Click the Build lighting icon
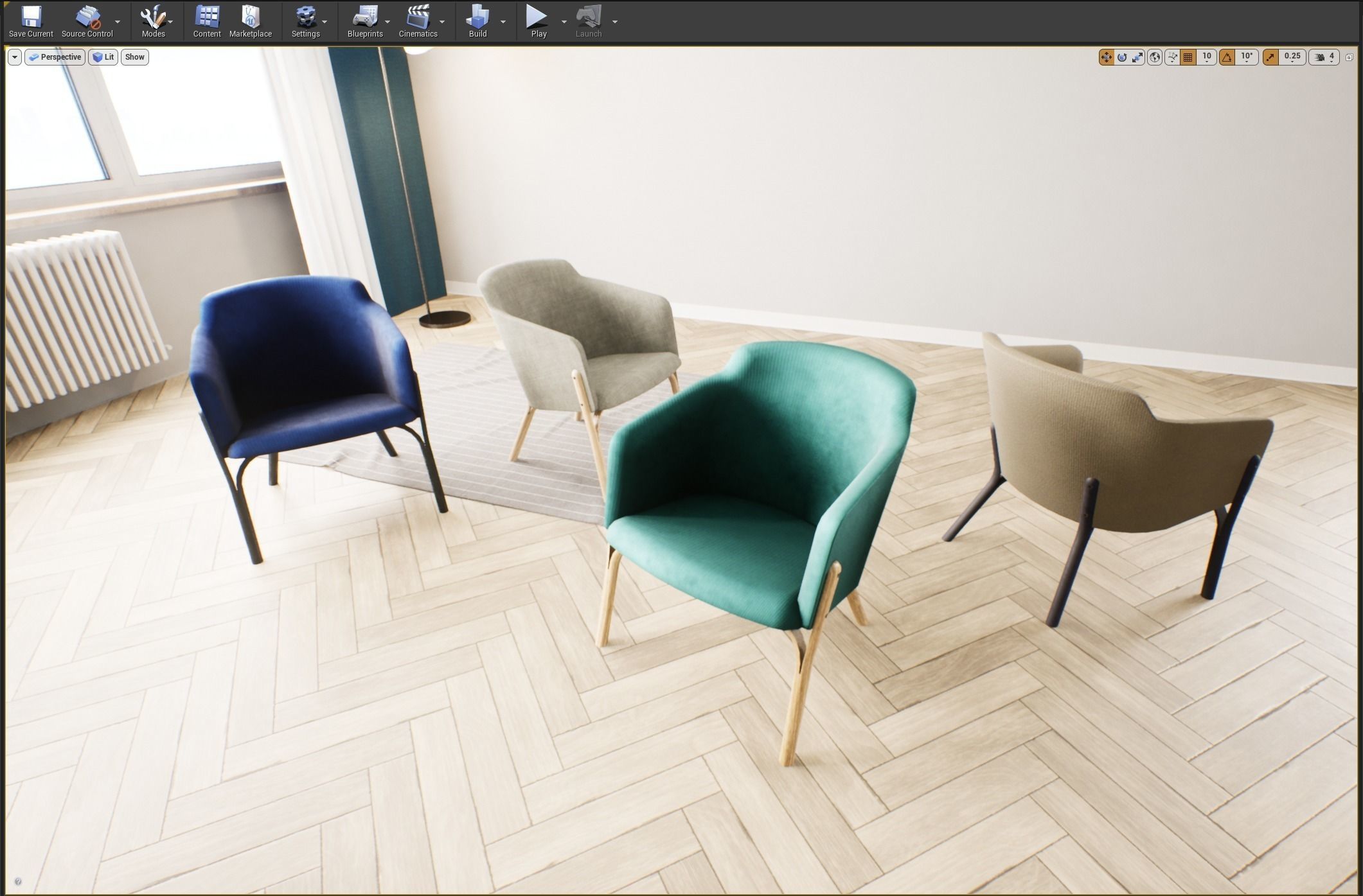This screenshot has height=896, width=1363. (477, 21)
